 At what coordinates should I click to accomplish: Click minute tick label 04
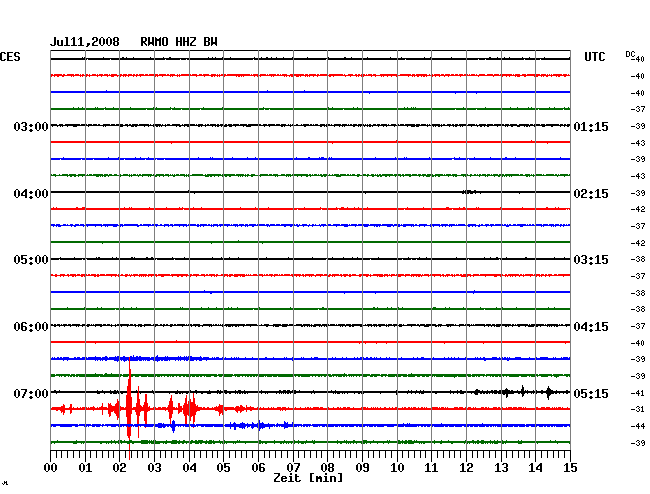tap(189, 468)
